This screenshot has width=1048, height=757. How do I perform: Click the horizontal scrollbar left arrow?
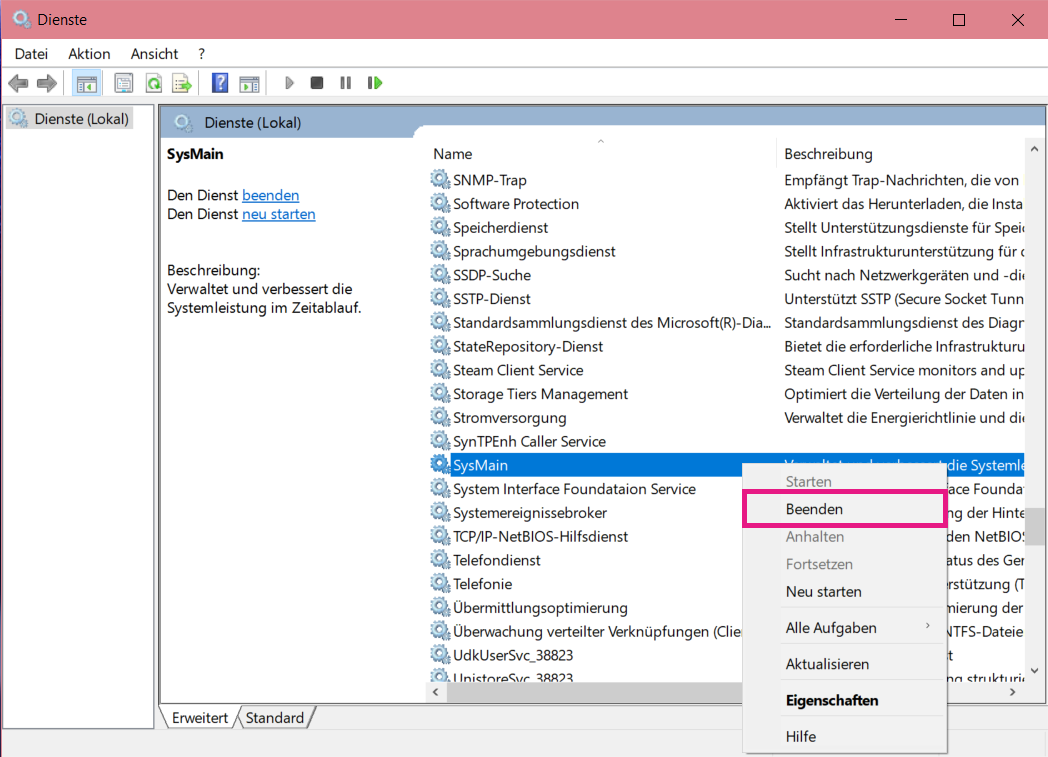(x=436, y=692)
